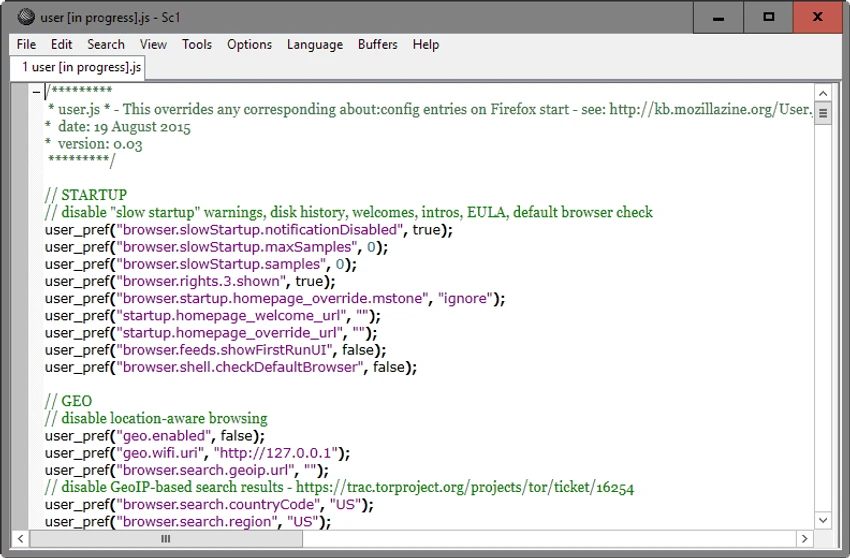
Task: Click the "version: 0.03" line
Action: [x=100, y=144]
